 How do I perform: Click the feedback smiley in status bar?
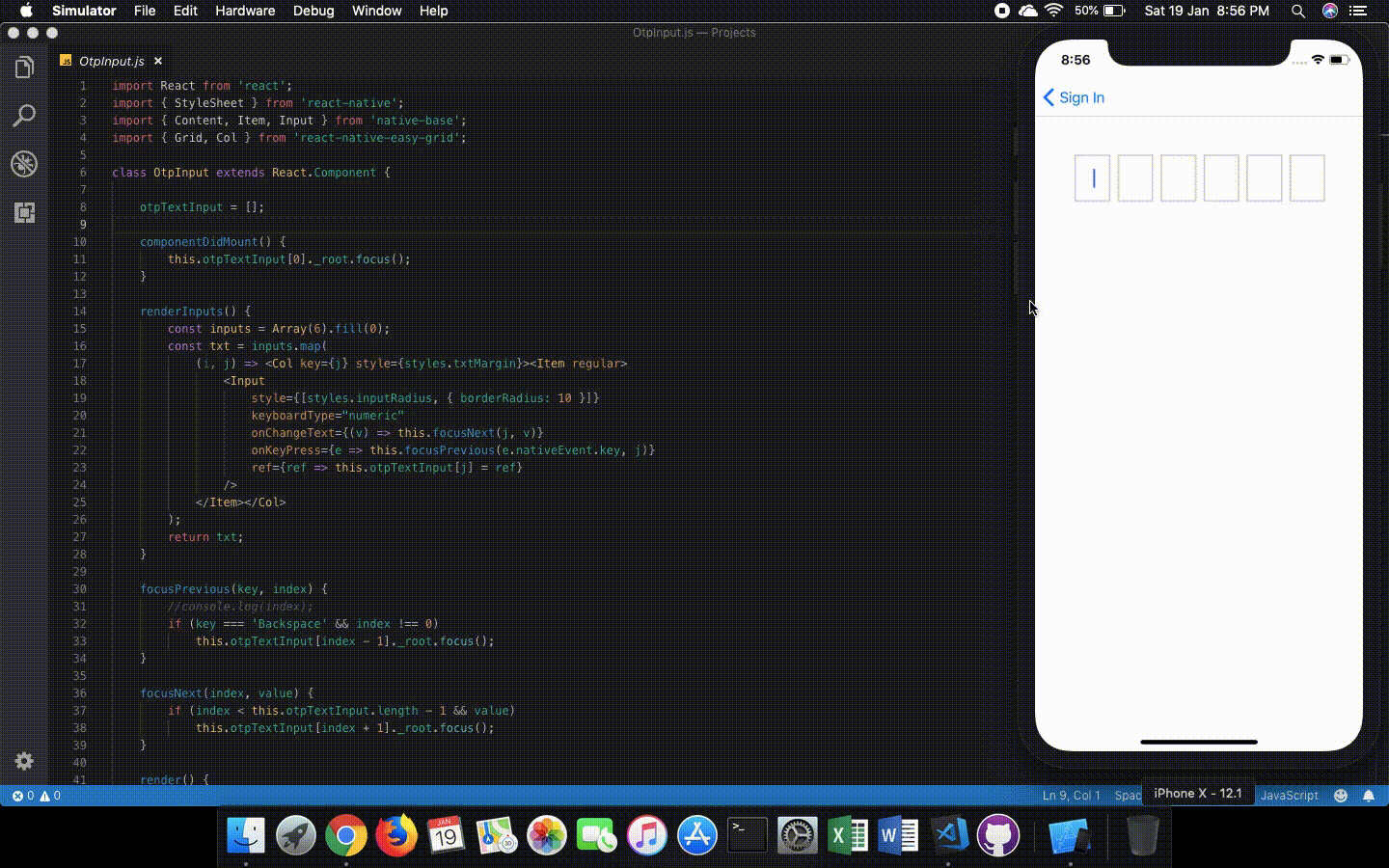[1340, 796]
